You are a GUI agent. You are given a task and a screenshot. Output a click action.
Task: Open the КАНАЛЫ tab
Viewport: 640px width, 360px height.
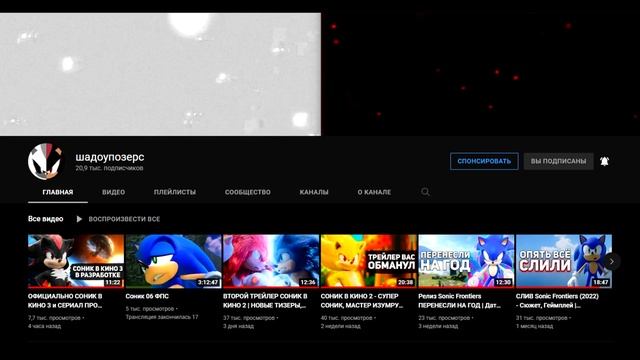[x=314, y=192]
